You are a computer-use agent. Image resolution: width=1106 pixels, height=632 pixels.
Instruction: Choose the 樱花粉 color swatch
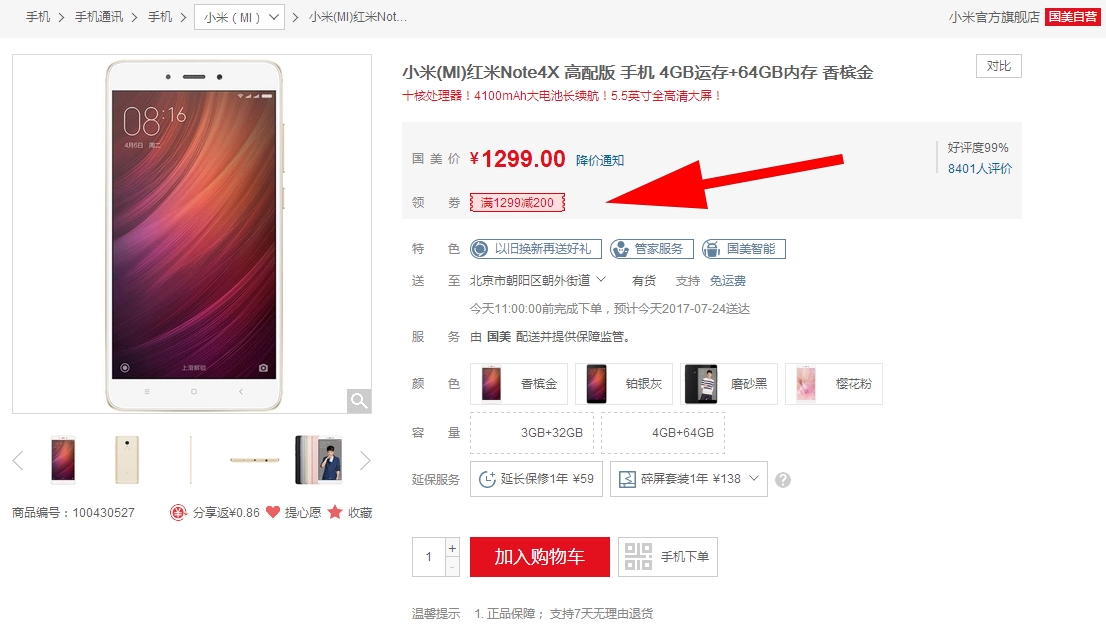coord(834,384)
